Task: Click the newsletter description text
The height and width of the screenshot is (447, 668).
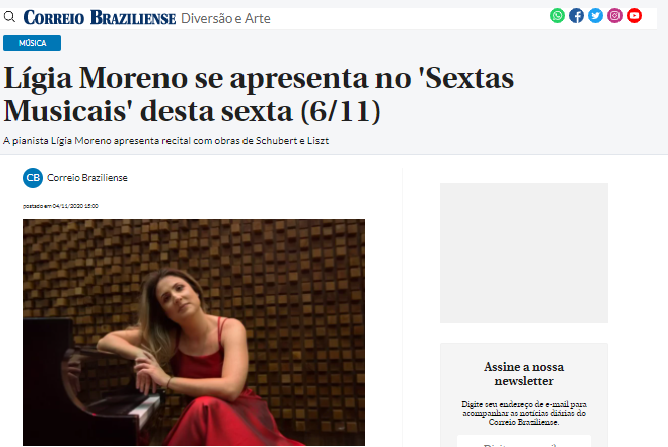Action: (524, 413)
